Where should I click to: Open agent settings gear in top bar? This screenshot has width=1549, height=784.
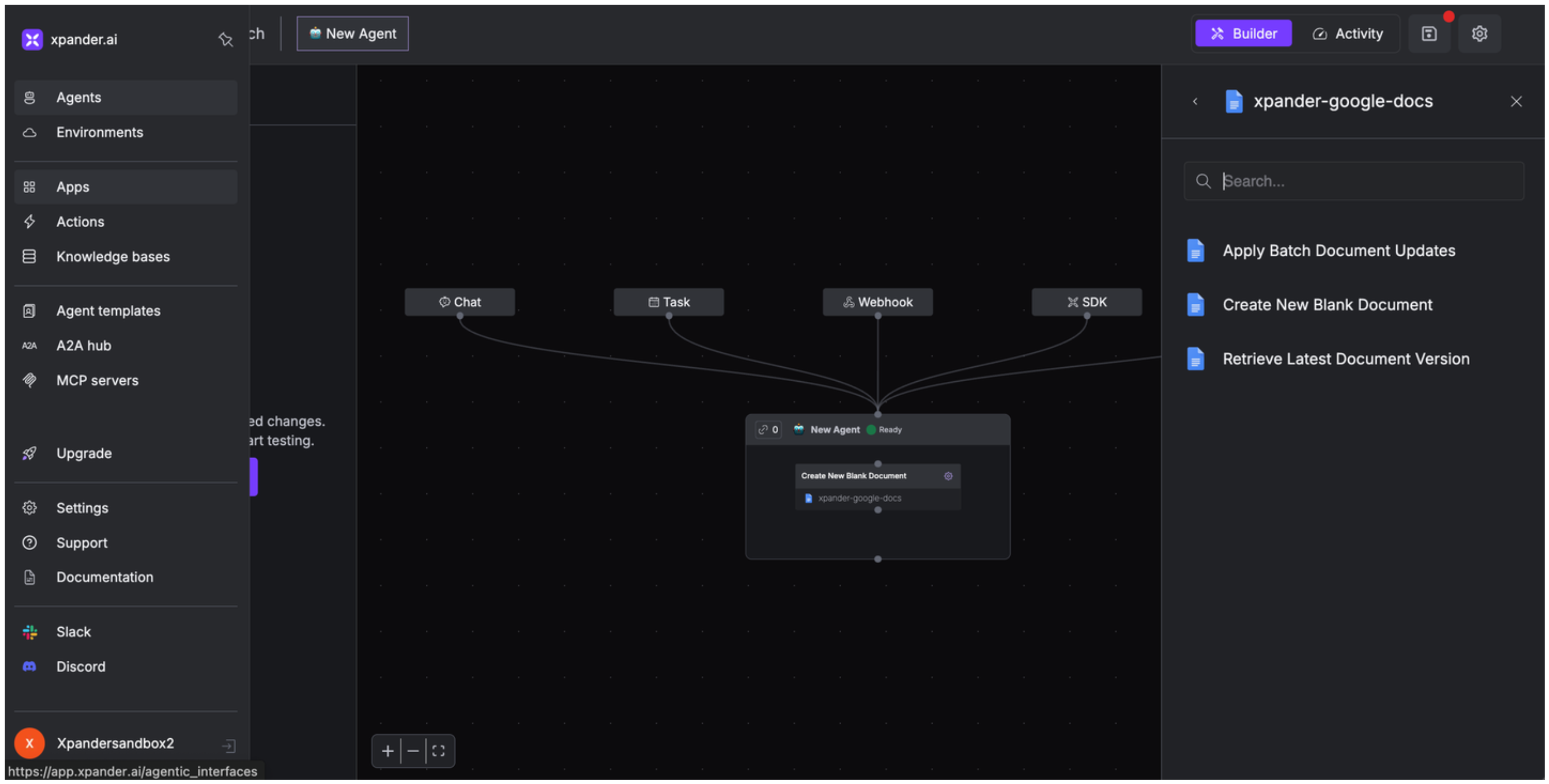pyautogui.click(x=1479, y=34)
